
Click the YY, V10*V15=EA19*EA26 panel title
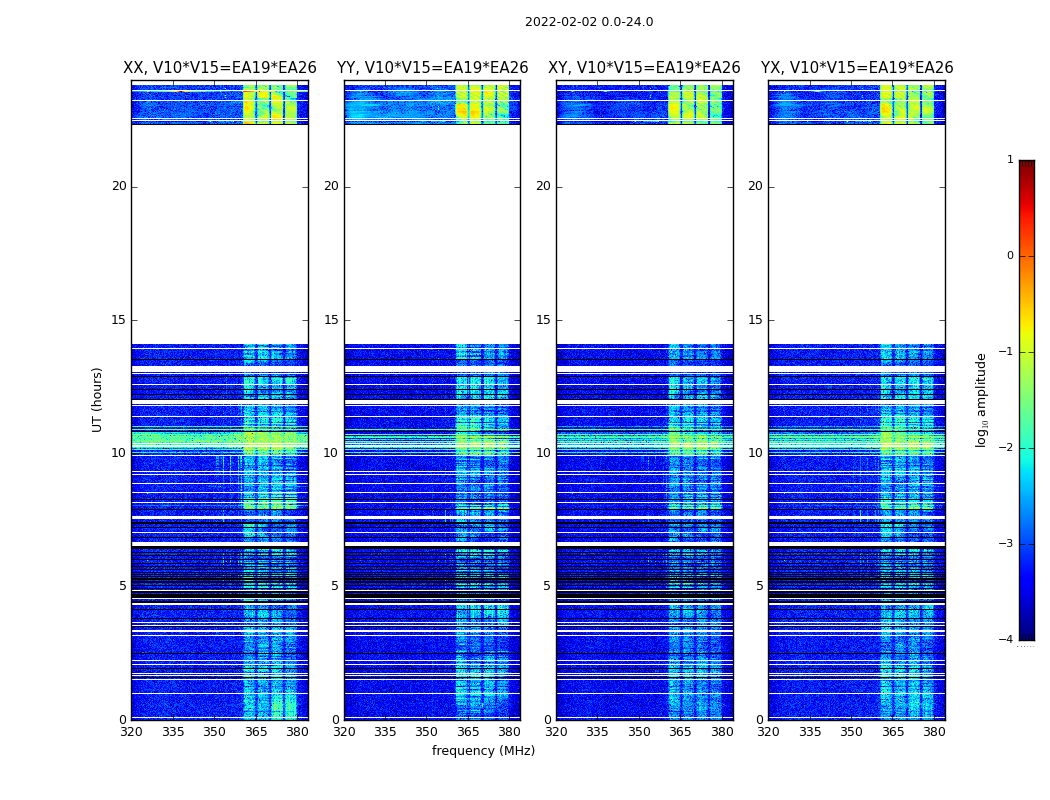coord(432,68)
